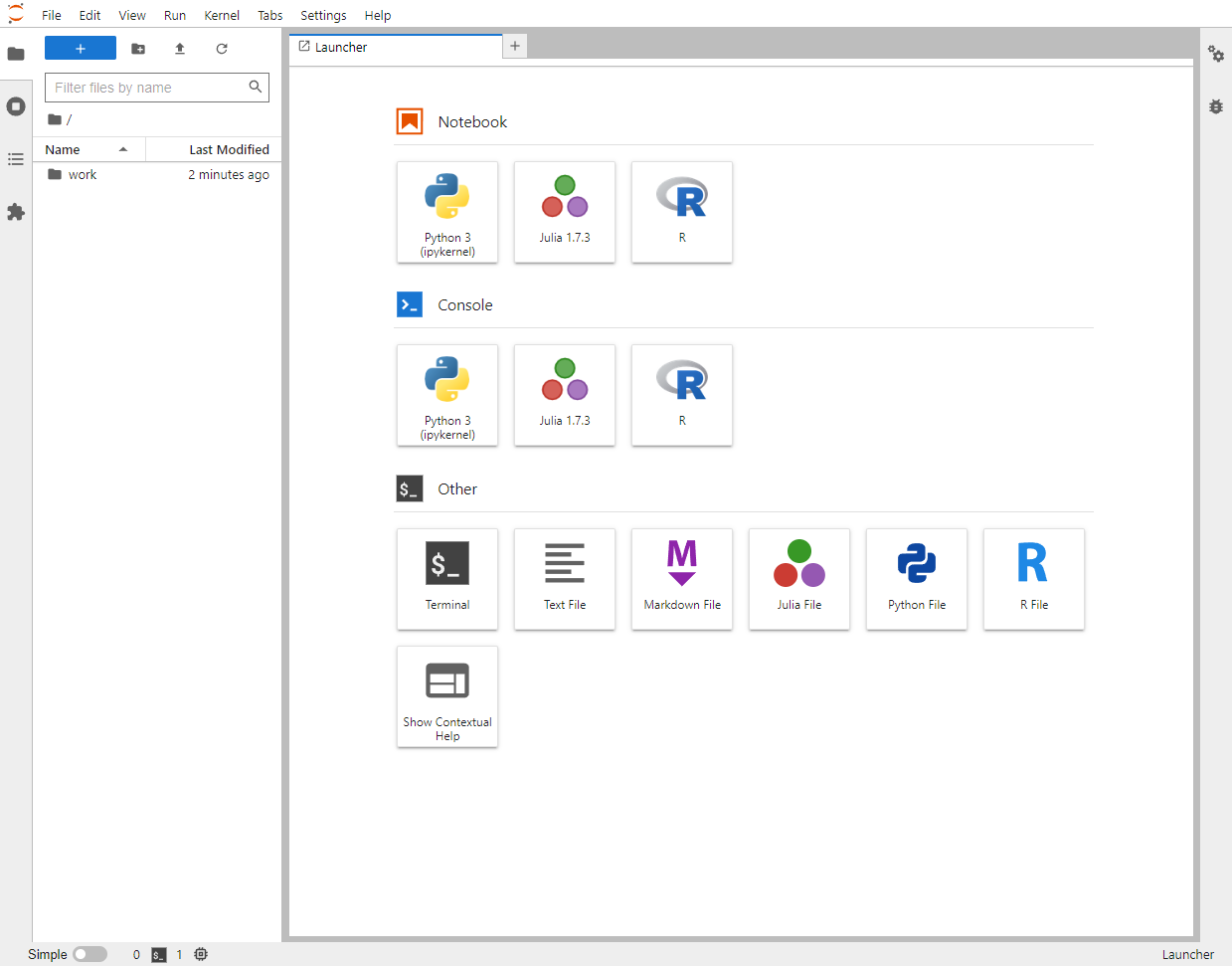The image size is (1232, 966).
Task: Toggle the Simple interface mode switch
Action: pos(89,954)
